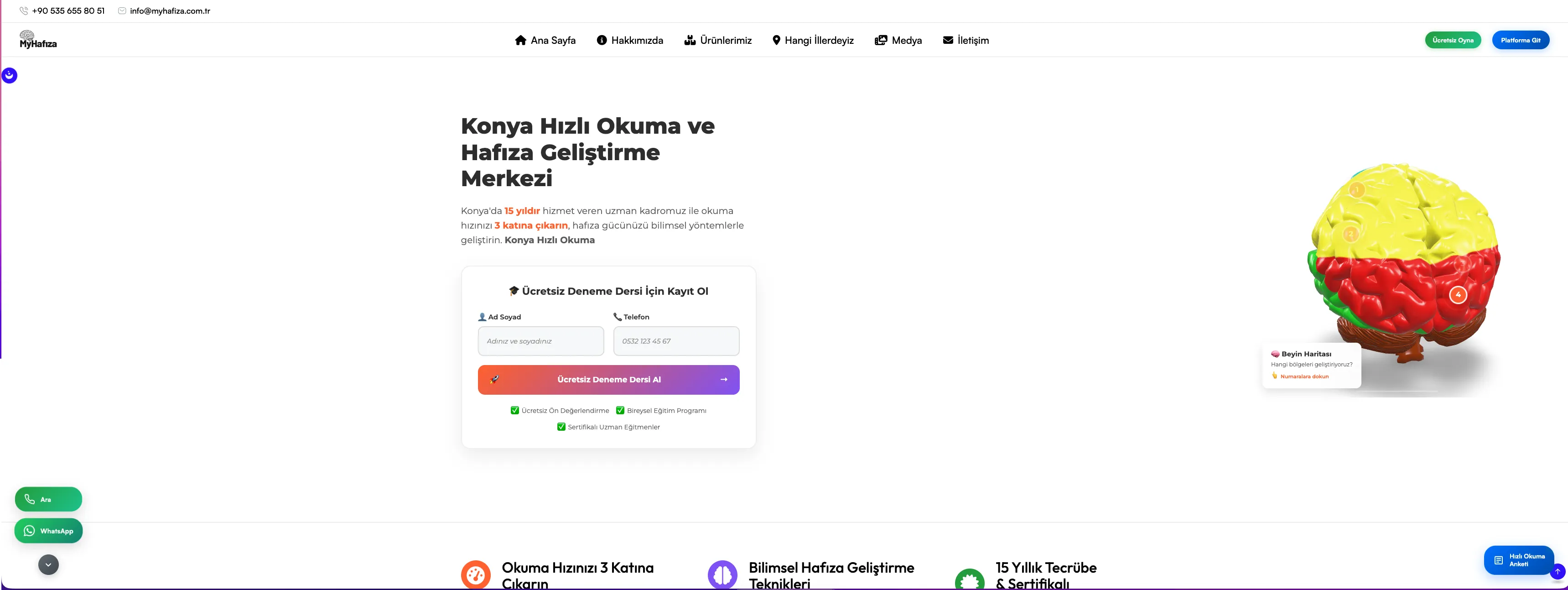Image resolution: width=1568 pixels, height=590 pixels.
Task: Submit with Ücretsiz Deneme Dersi Al button
Action: [x=608, y=379]
